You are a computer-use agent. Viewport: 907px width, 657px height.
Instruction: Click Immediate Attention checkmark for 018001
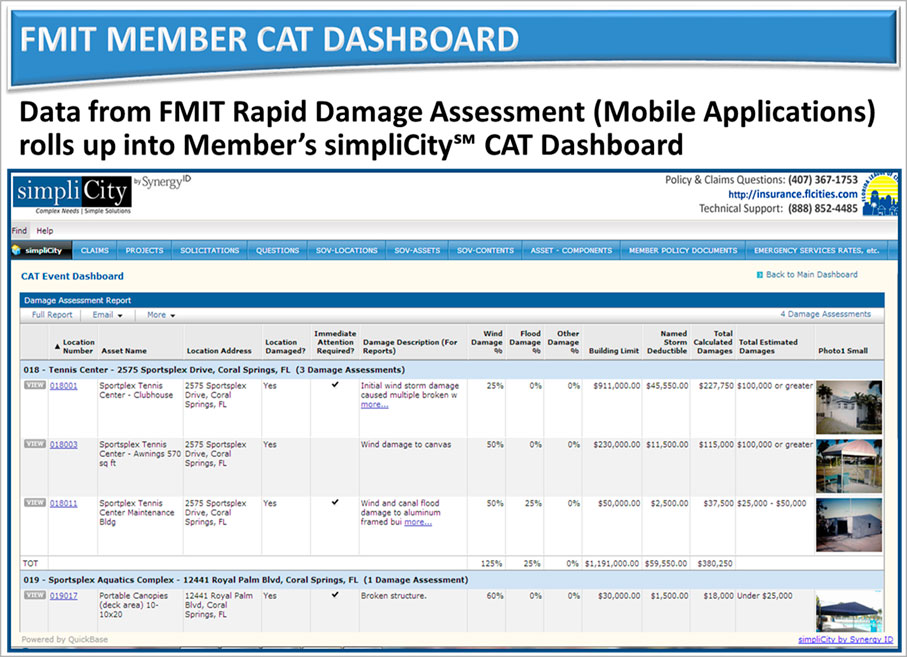coord(335,385)
